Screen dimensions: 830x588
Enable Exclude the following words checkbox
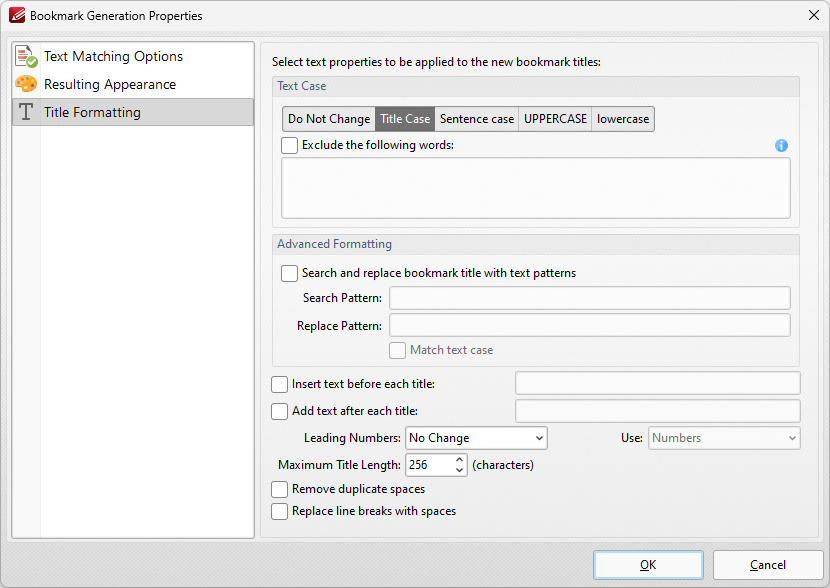click(290, 146)
